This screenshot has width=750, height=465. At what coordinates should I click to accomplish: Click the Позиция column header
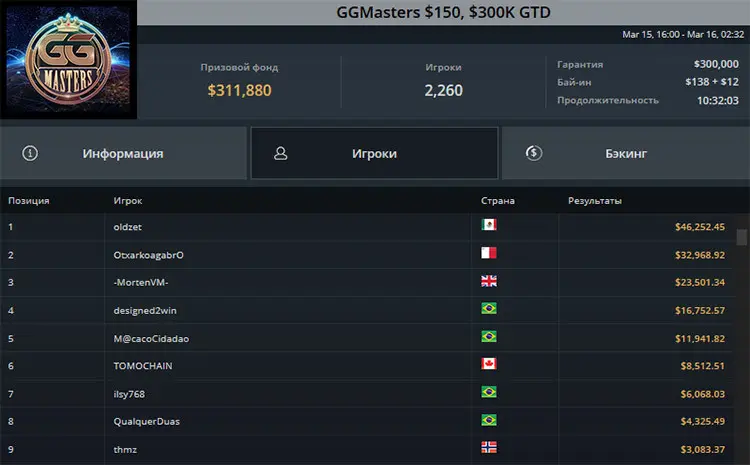(29, 200)
